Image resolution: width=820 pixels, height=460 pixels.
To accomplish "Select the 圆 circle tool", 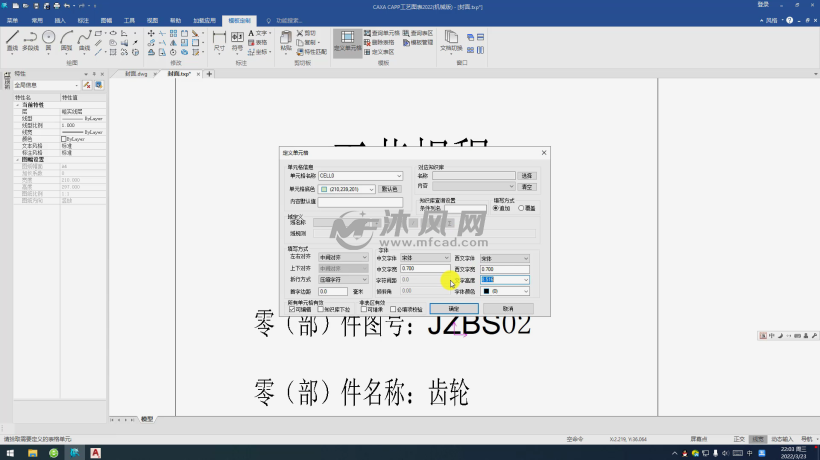I will [x=48, y=41].
